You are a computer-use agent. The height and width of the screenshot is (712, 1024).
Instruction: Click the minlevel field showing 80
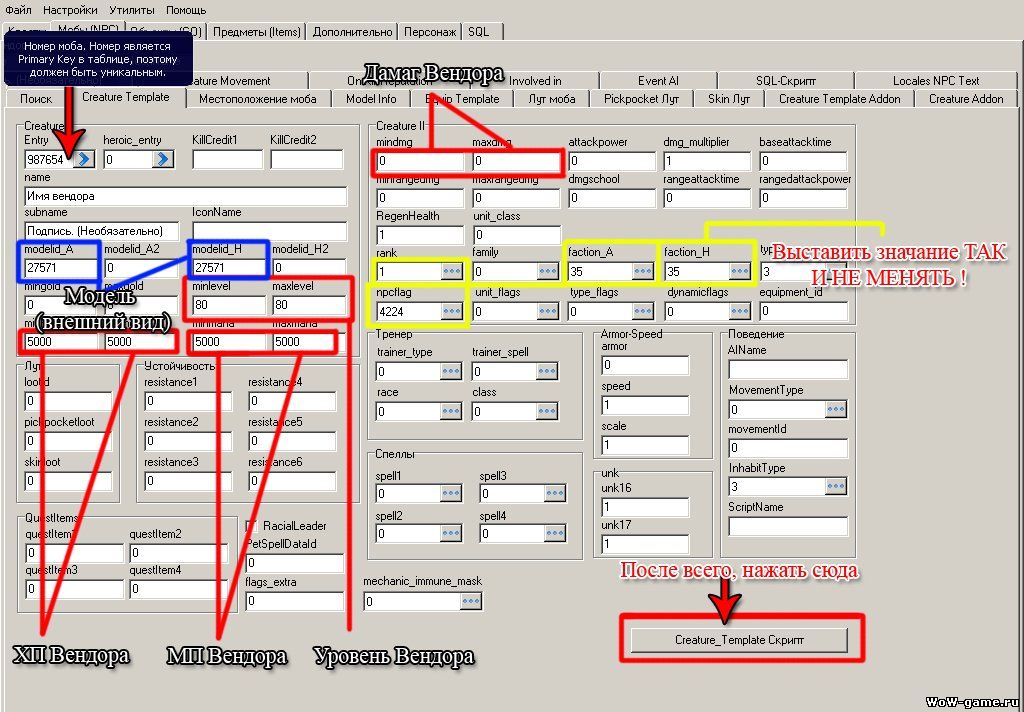click(229, 304)
